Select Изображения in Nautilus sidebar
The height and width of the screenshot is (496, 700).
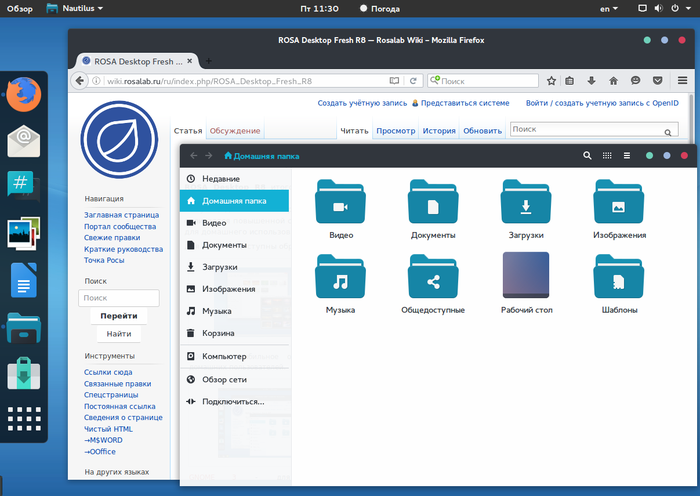click(234, 289)
